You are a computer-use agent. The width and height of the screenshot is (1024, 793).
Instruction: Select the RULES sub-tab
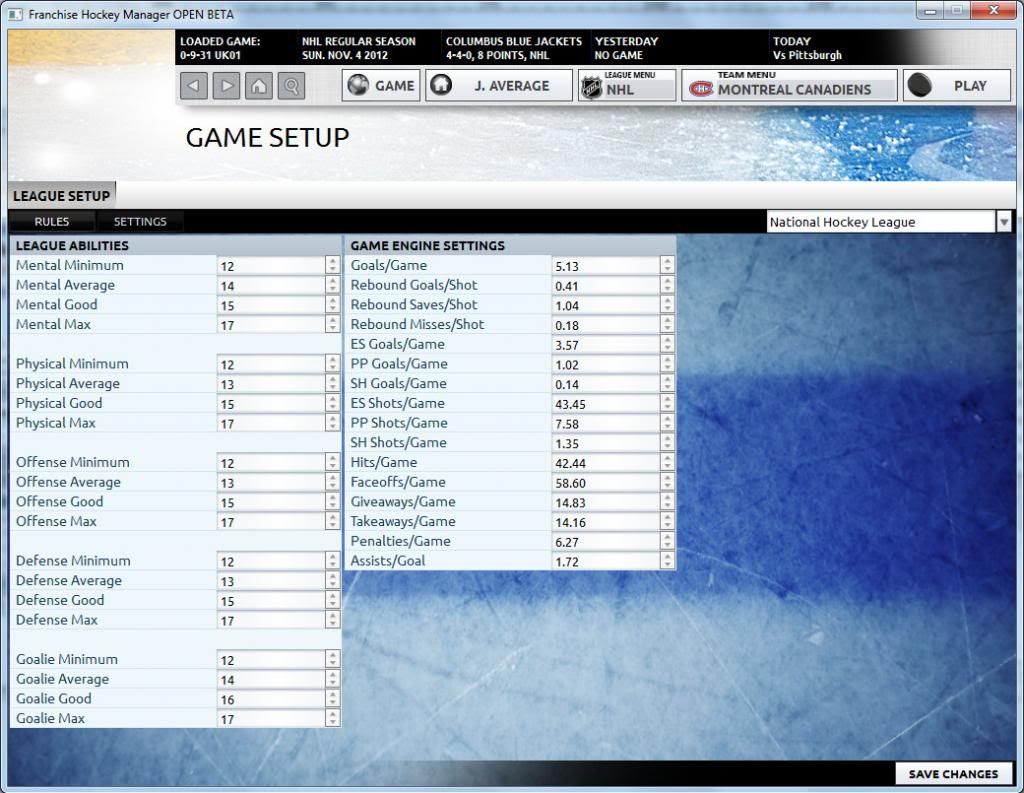click(52, 221)
